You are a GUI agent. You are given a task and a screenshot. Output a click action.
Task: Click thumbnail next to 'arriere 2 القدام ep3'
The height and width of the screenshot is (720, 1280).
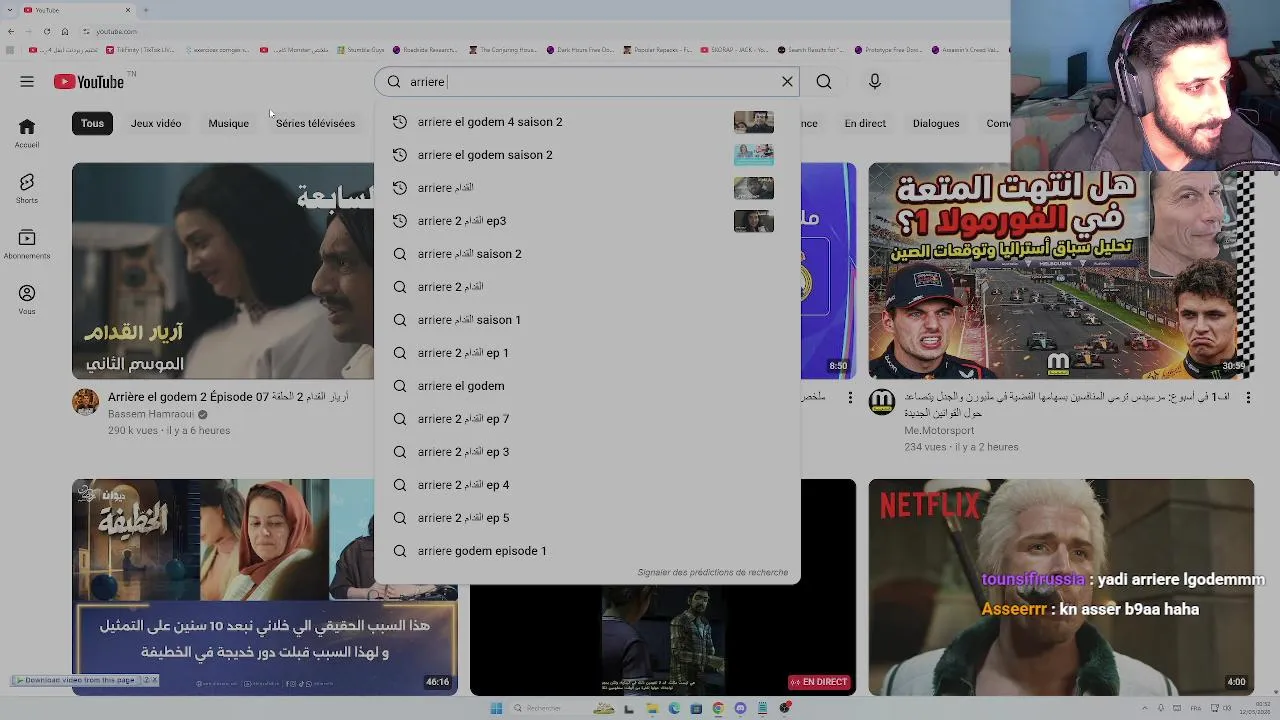(x=754, y=221)
